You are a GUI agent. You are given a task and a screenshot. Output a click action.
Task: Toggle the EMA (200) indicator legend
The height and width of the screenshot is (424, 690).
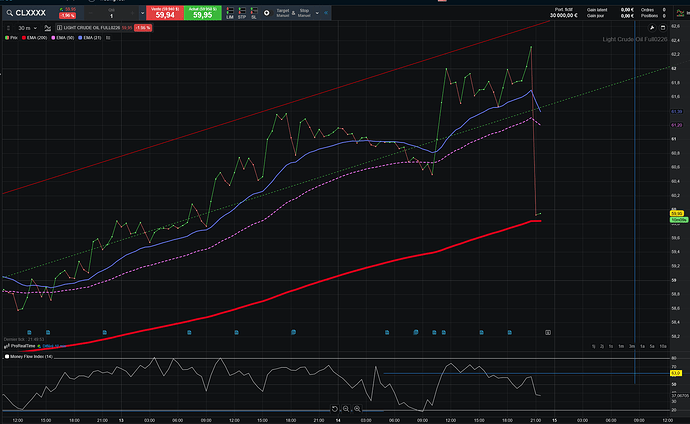click(x=35, y=37)
